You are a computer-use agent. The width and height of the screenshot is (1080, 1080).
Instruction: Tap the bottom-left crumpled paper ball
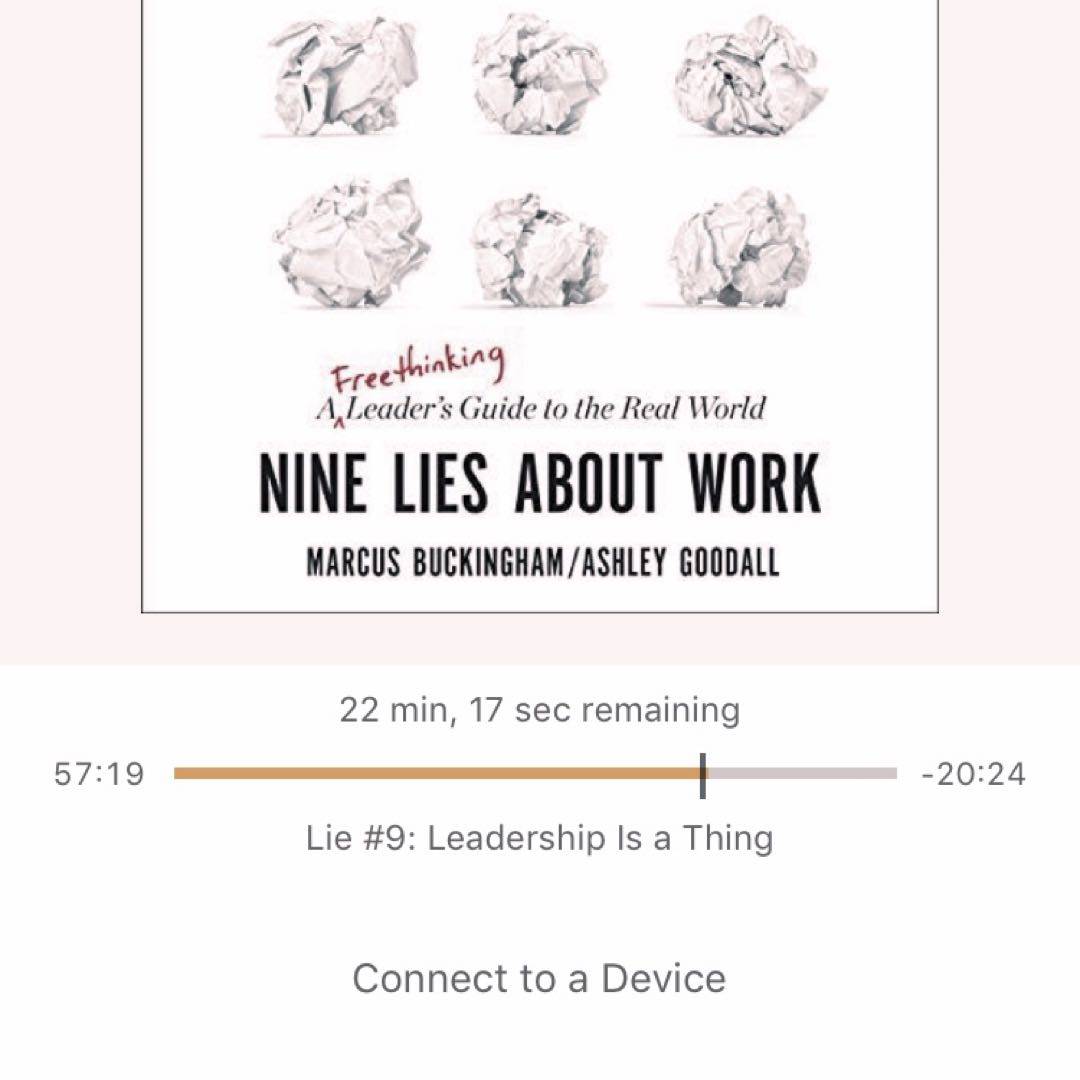[351, 242]
